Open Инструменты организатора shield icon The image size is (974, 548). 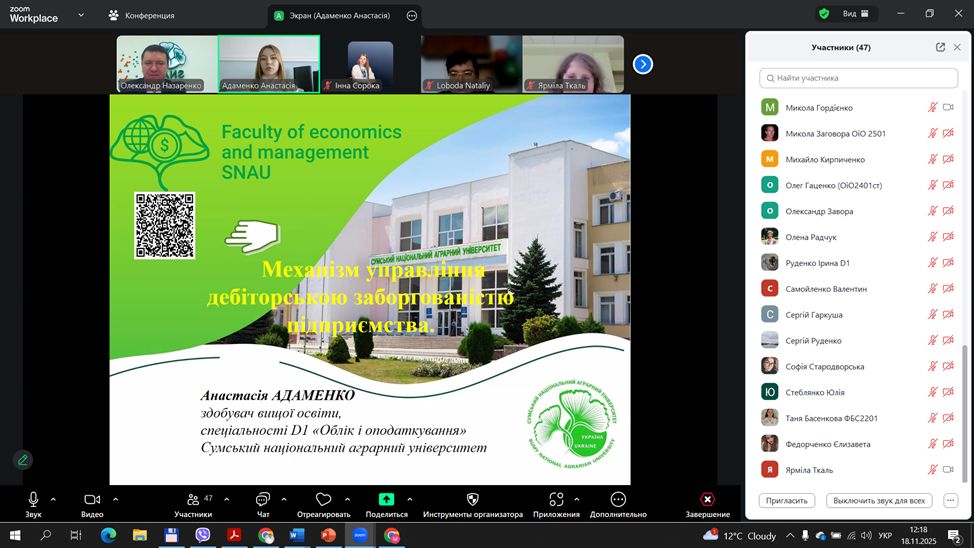point(472,499)
